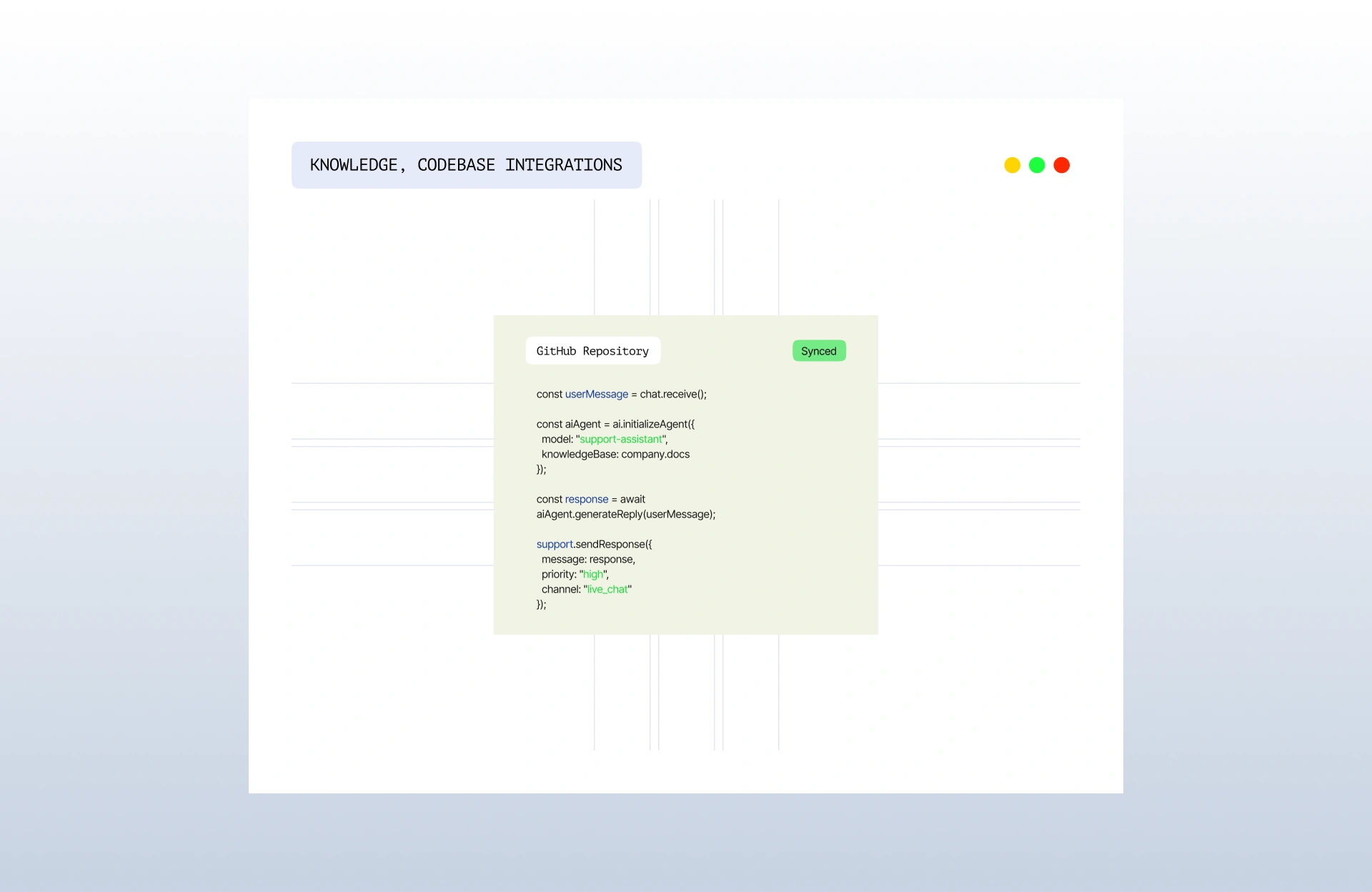Click the red window dot
Screen dimensions: 1372x892
1062,165
